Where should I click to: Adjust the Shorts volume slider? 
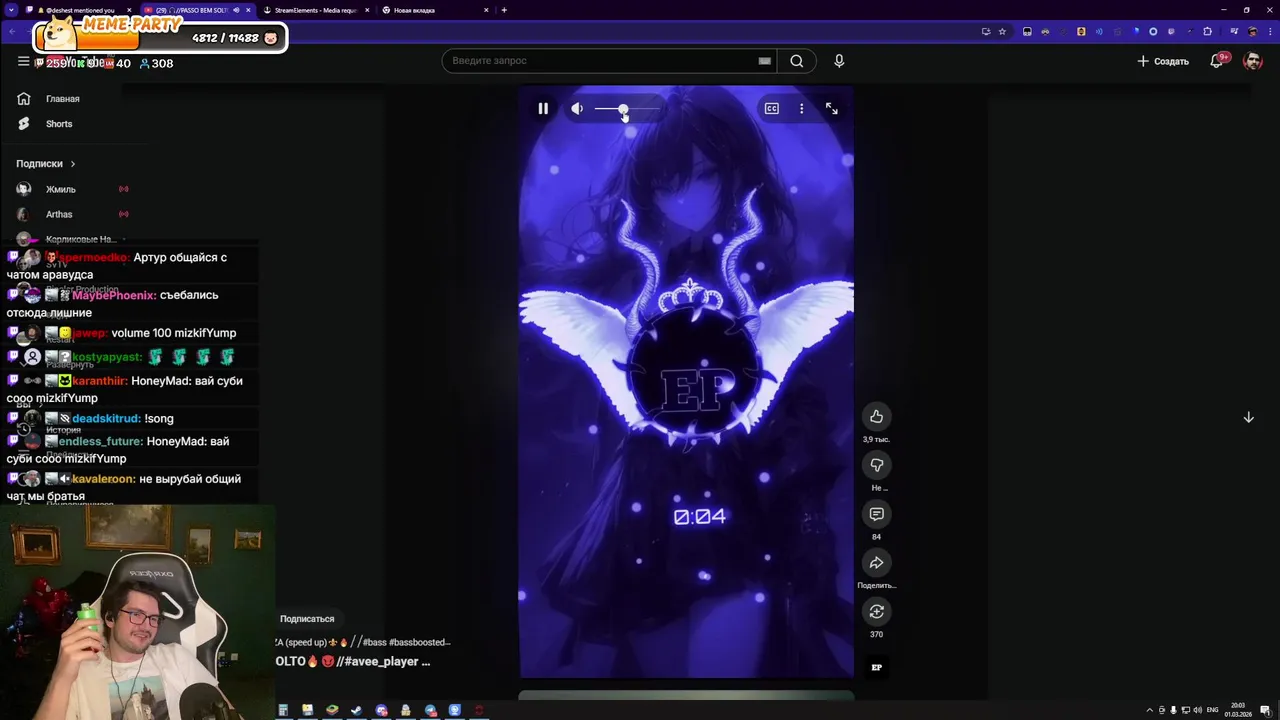pyautogui.click(x=628, y=108)
